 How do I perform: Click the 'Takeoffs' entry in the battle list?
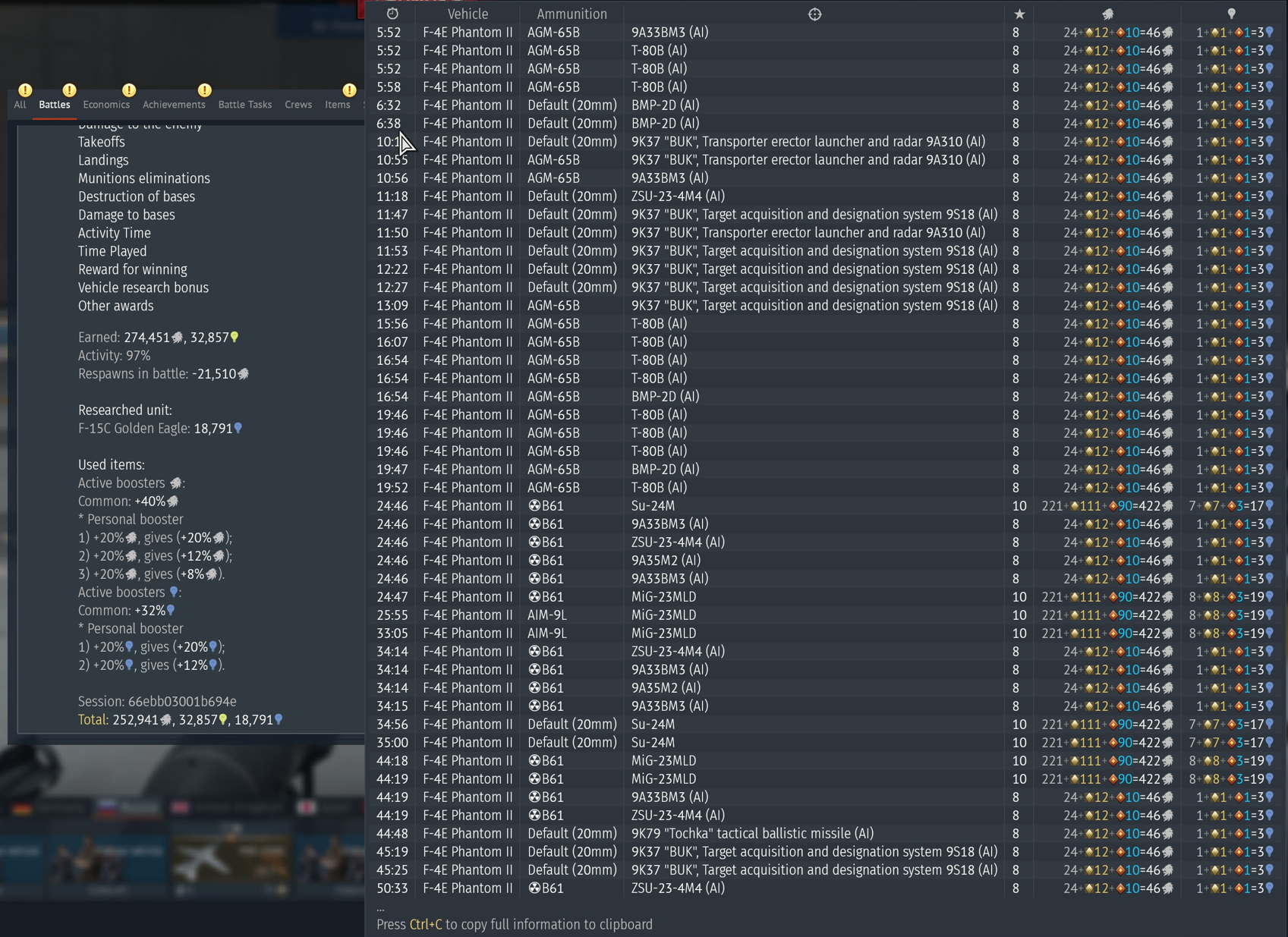coord(102,142)
